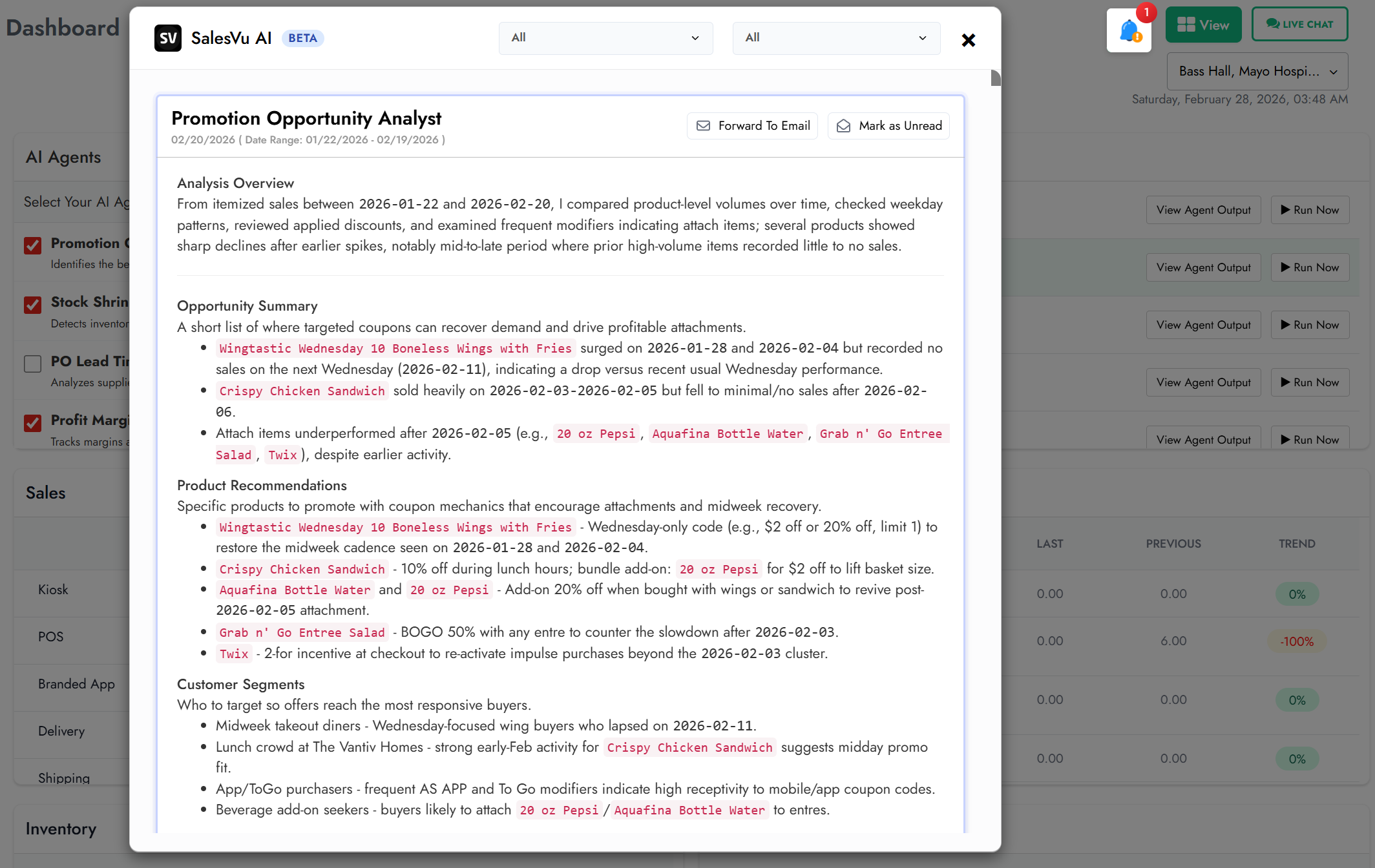
Task: Close the SalesVu AI dialog with X
Action: (968, 40)
